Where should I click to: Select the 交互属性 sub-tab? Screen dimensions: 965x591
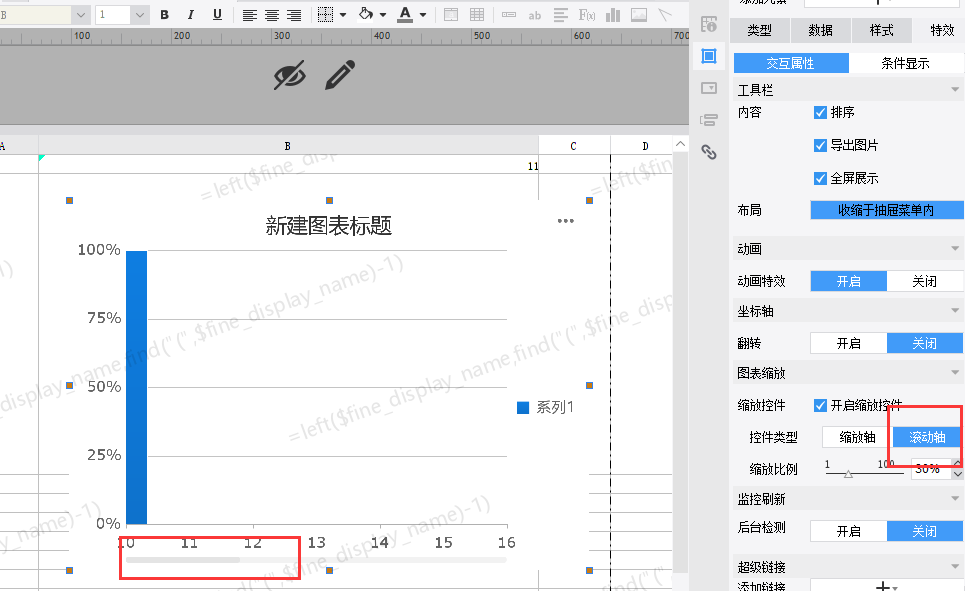791,63
